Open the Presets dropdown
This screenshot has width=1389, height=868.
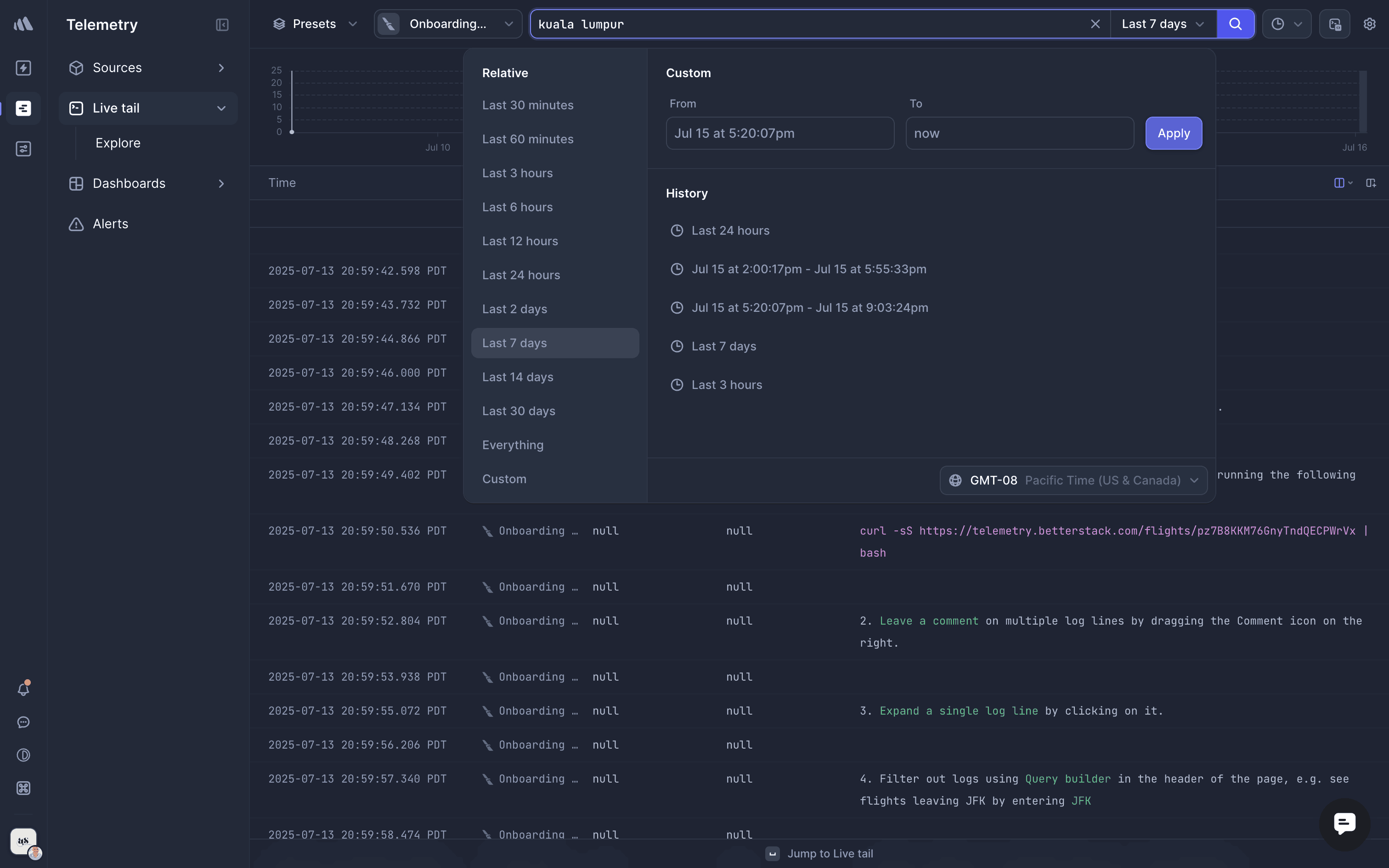coord(315,24)
